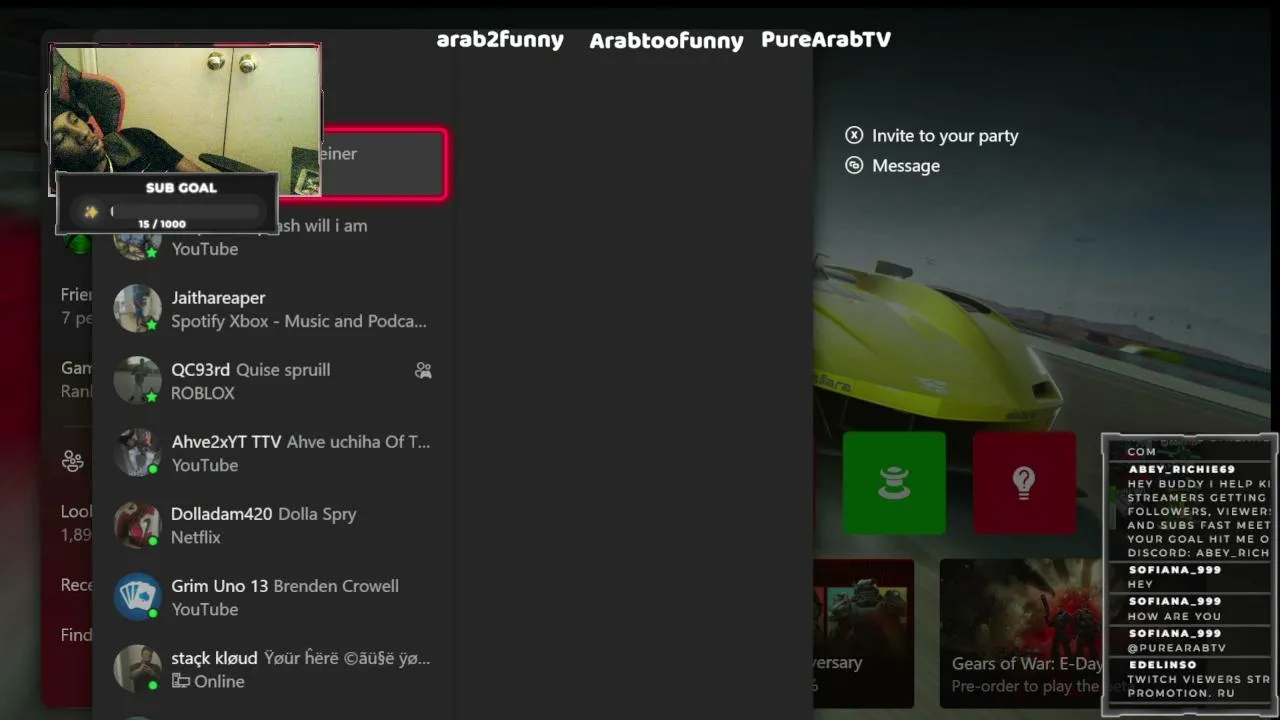Open the green joystick tile
This screenshot has width=1280, height=720.
(894, 483)
